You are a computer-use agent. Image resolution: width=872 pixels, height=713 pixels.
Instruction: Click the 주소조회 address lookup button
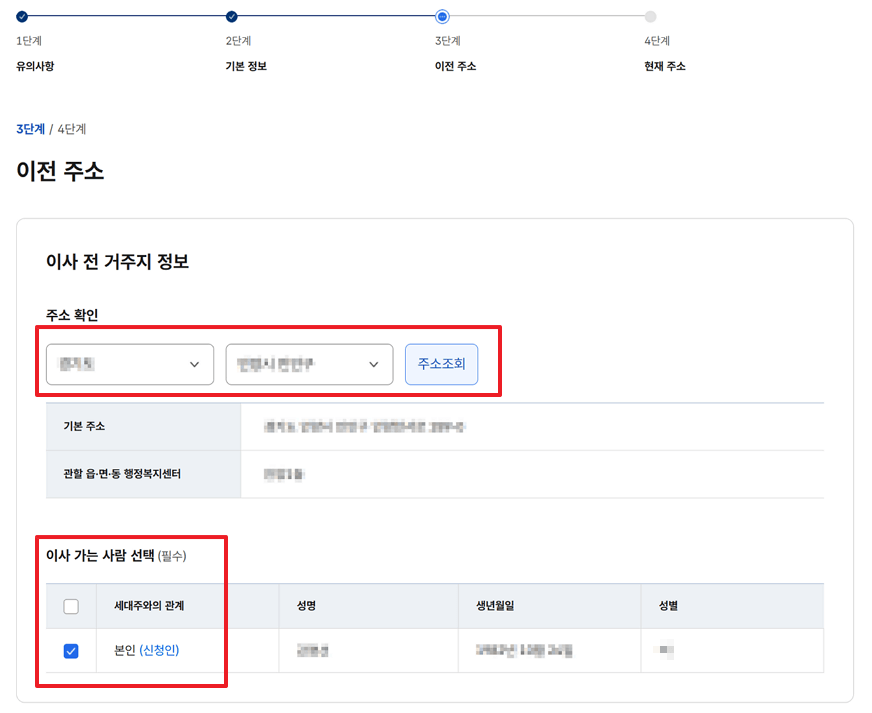[x=441, y=364]
